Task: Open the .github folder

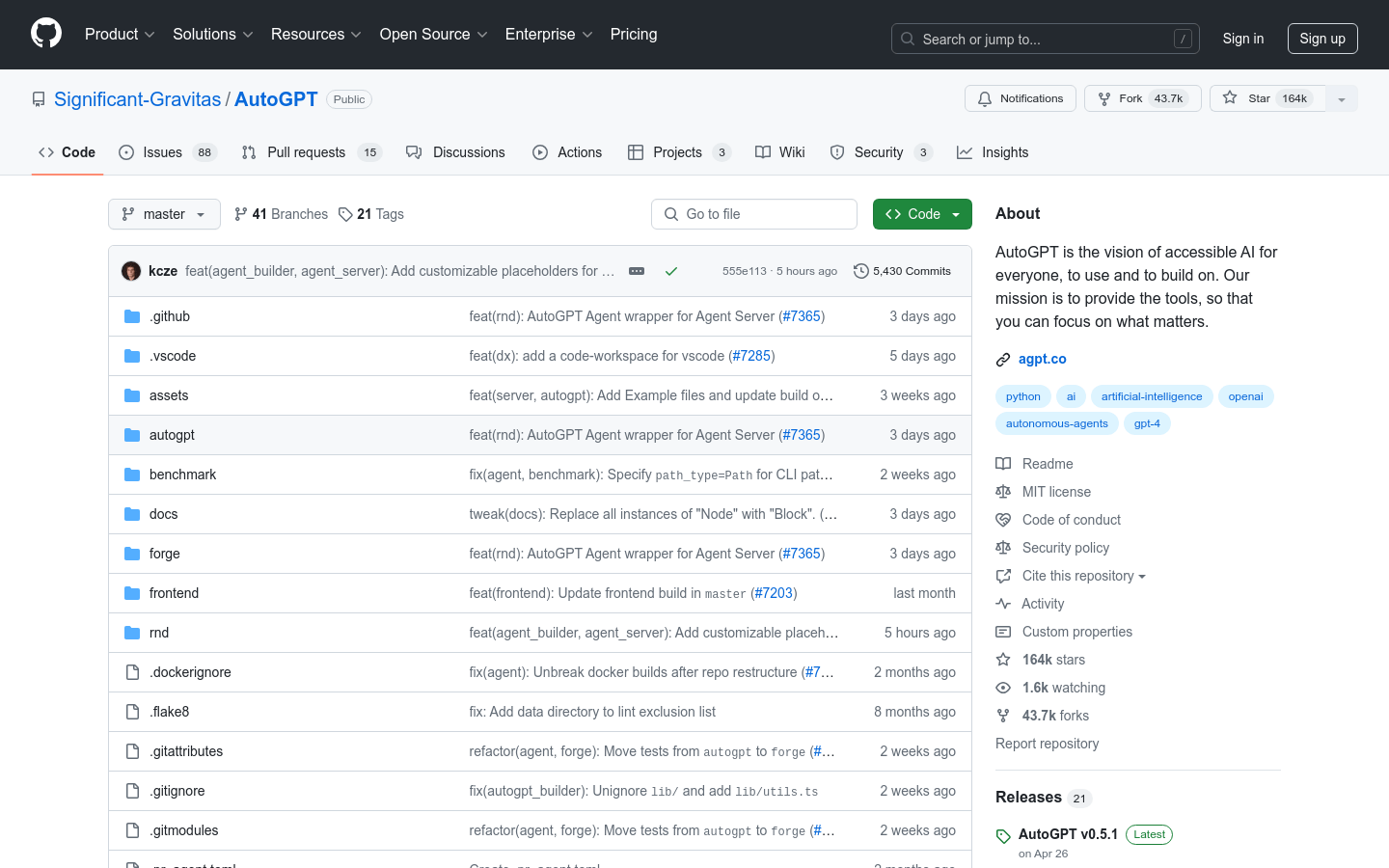Action: click(x=170, y=316)
